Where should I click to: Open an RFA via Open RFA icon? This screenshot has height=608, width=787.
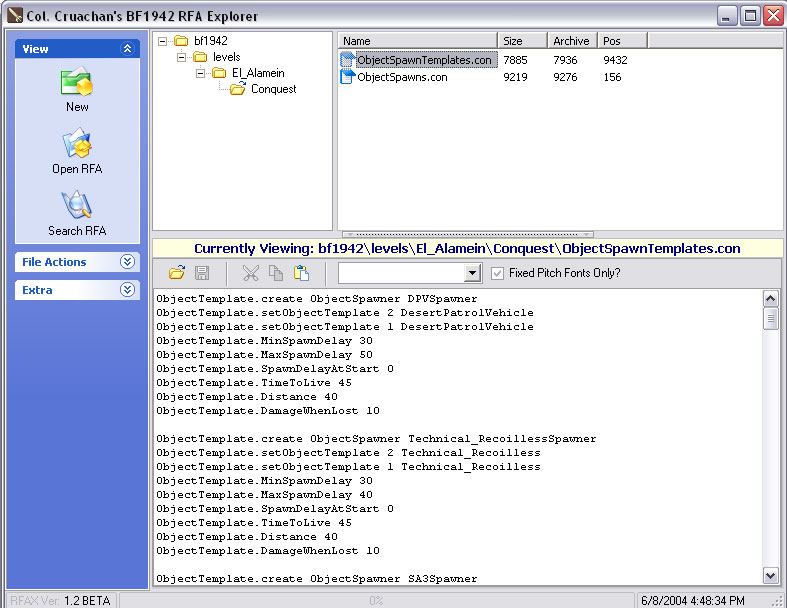tap(77, 144)
